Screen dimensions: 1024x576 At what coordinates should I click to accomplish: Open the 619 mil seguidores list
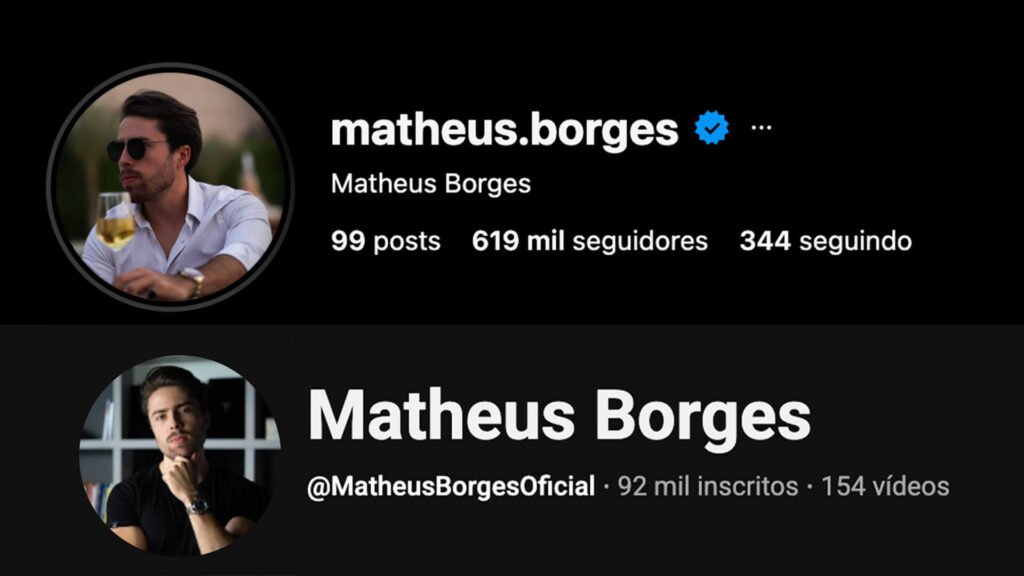(590, 241)
